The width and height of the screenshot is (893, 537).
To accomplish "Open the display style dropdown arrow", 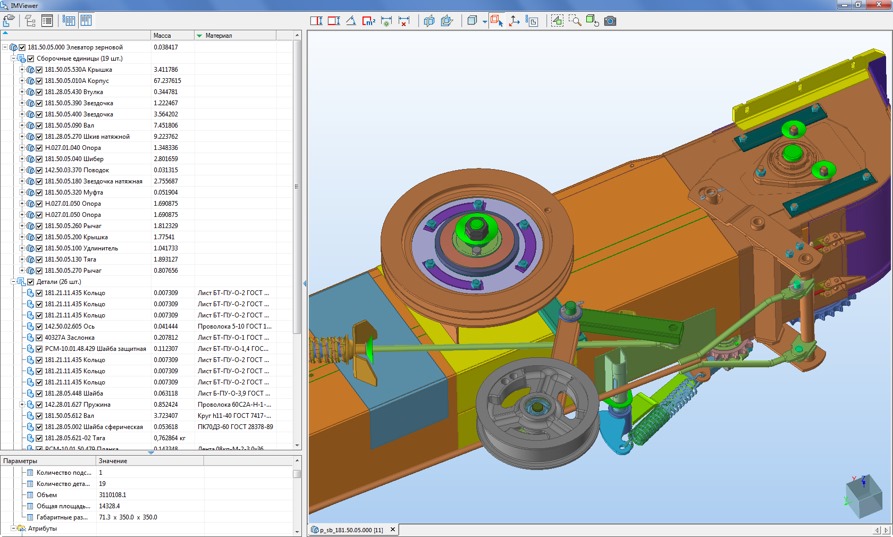I will coord(484,20).
